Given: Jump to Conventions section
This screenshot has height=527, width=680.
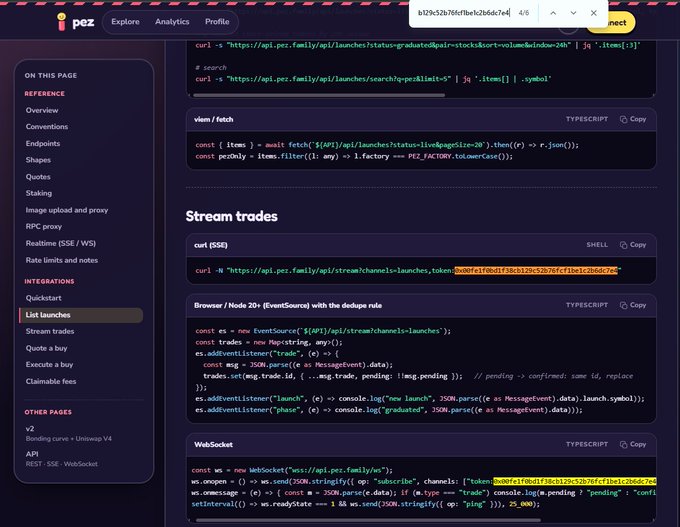Looking at the screenshot, I should [x=47, y=127].
